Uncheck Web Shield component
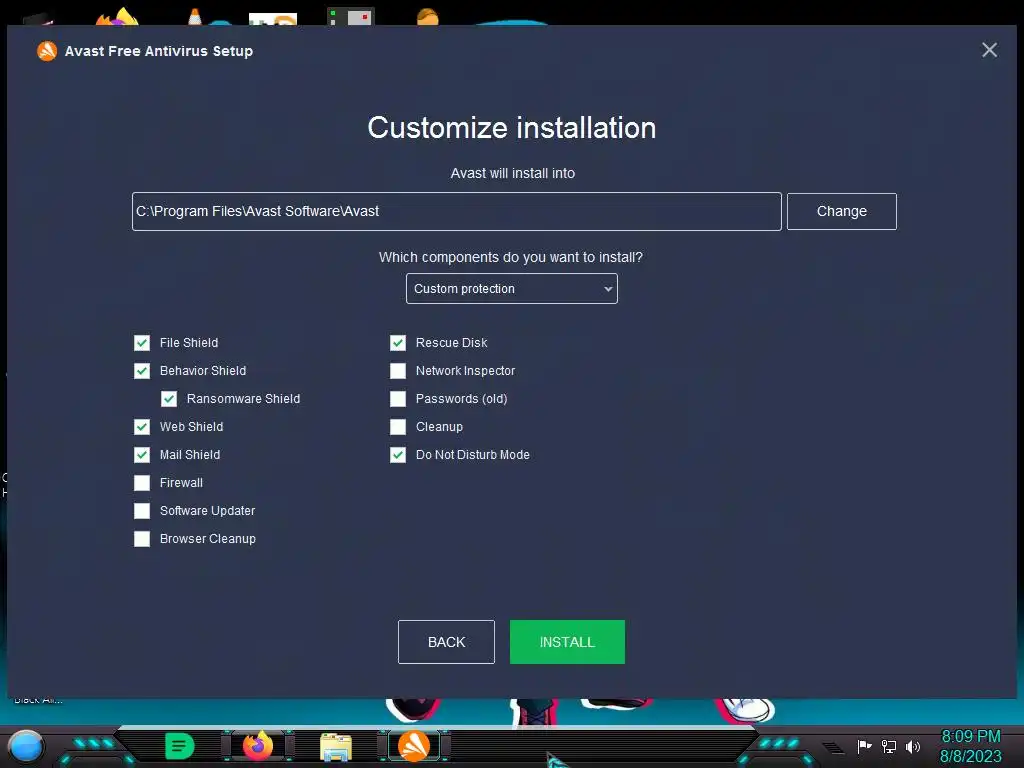Viewport: 1024px width, 768px height. [x=142, y=427]
